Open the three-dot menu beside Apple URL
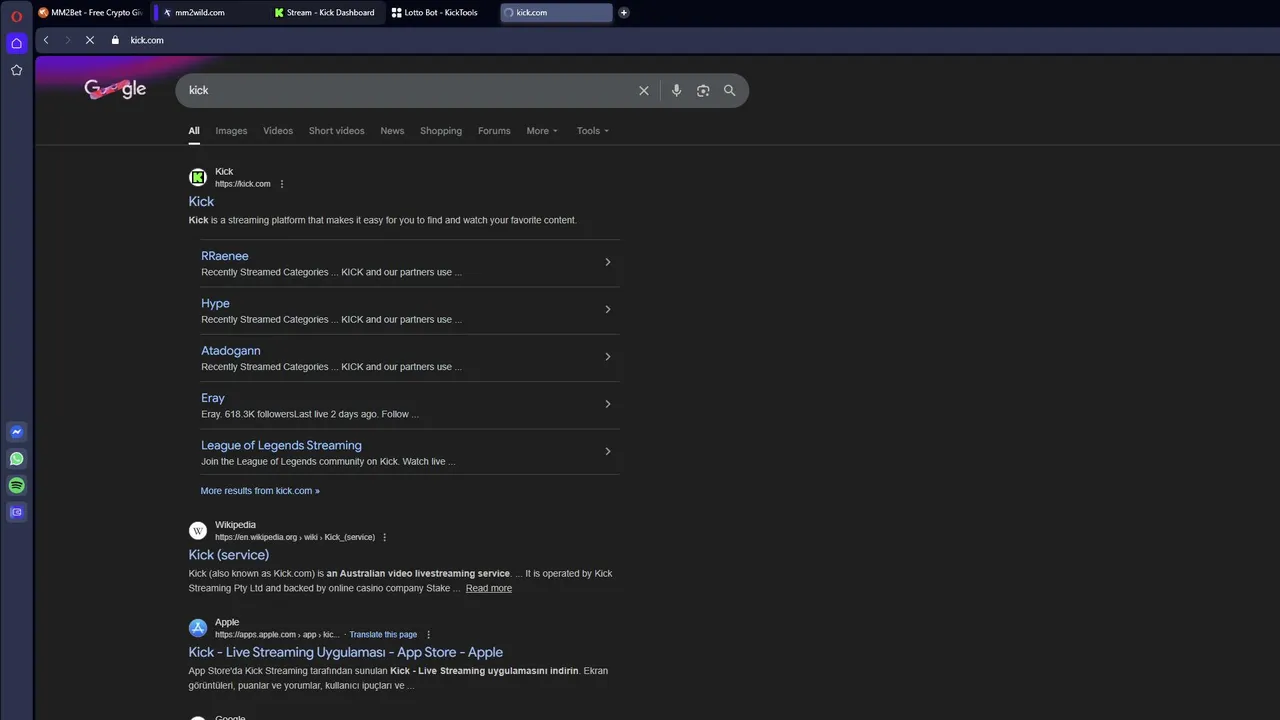The height and width of the screenshot is (720, 1280). tap(428, 635)
